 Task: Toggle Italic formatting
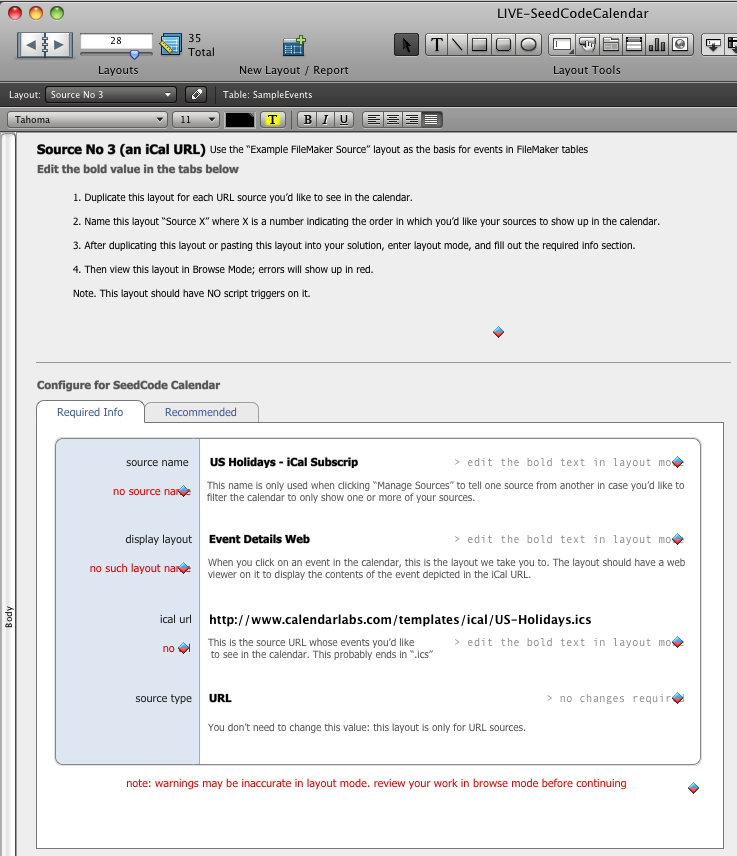(325, 120)
